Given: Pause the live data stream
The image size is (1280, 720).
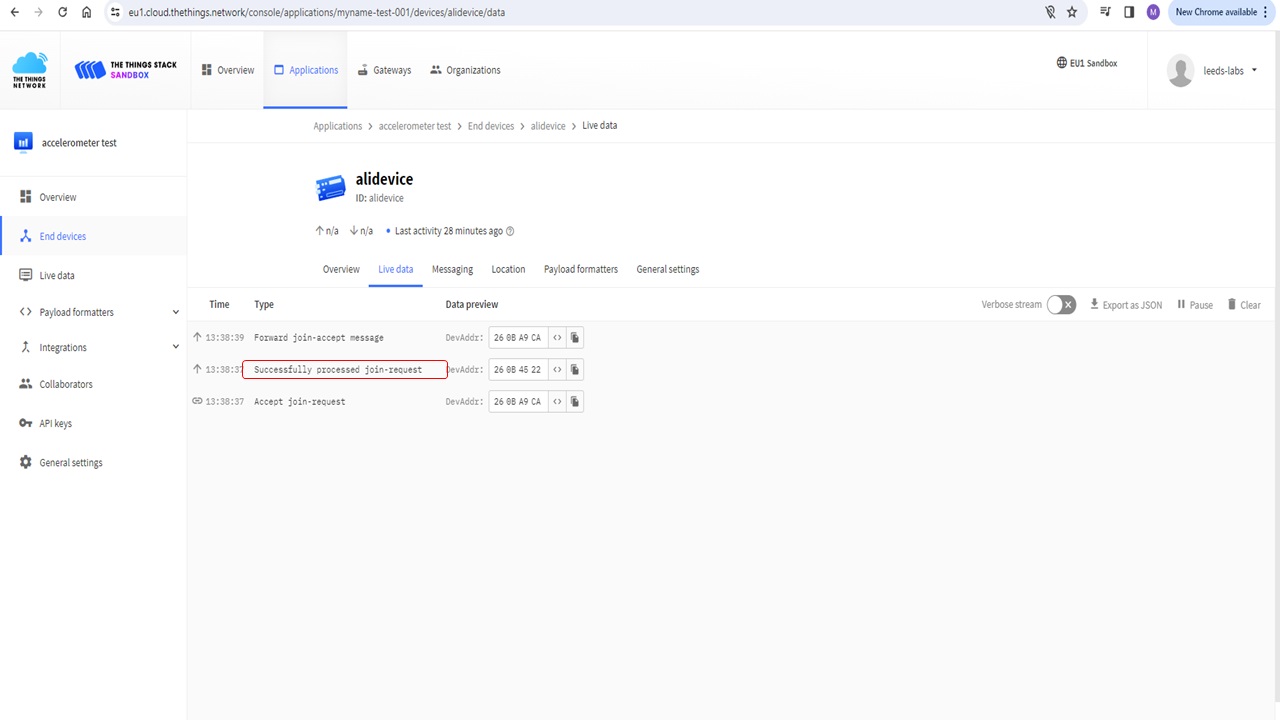Looking at the screenshot, I should click(x=1195, y=305).
